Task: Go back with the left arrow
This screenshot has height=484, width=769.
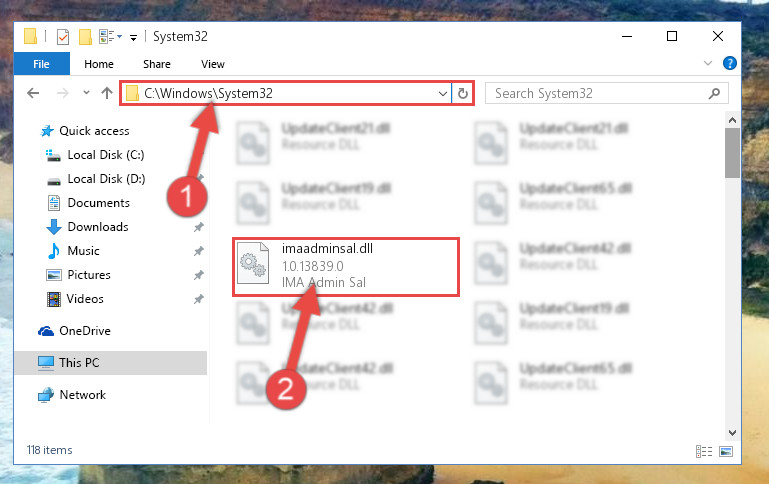Action: 33,93
